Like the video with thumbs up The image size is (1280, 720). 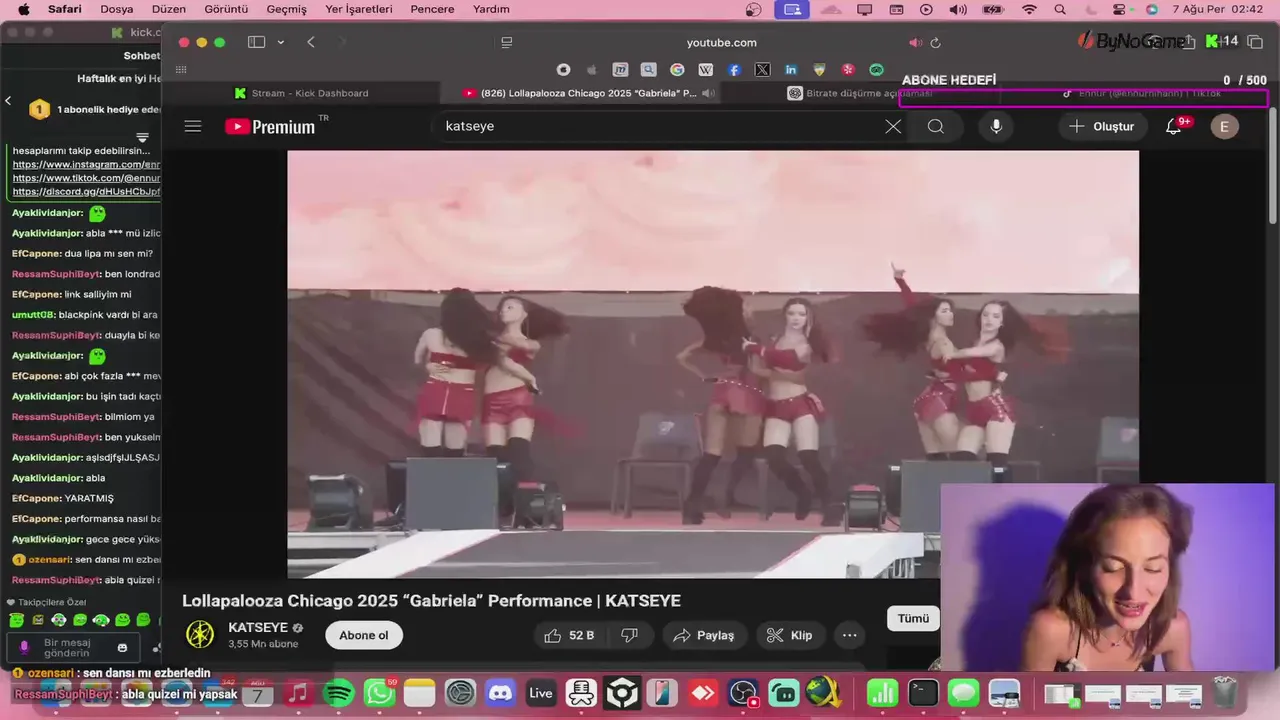(570, 635)
